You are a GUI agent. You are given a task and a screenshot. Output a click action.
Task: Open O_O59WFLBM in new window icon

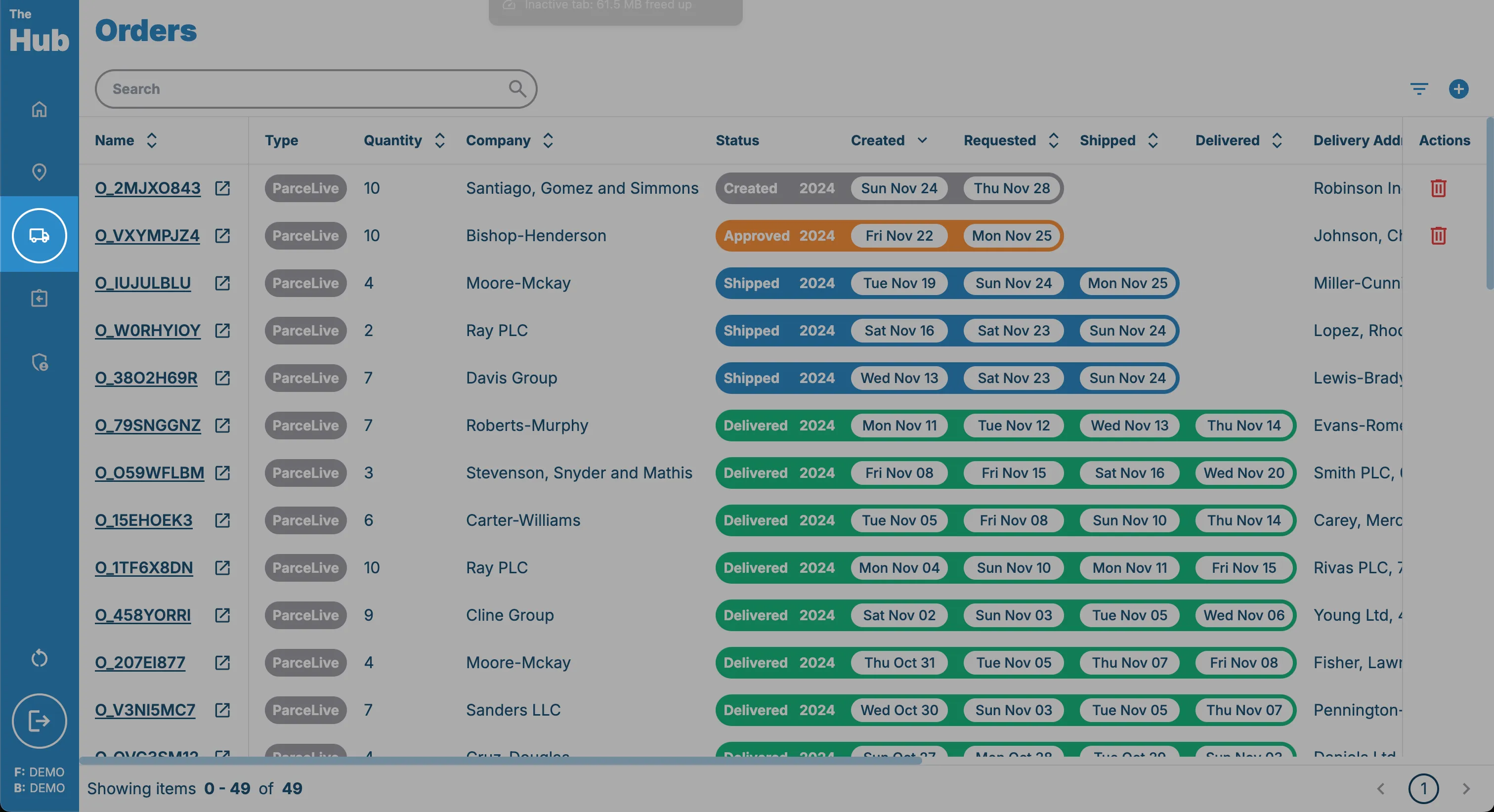(222, 472)
